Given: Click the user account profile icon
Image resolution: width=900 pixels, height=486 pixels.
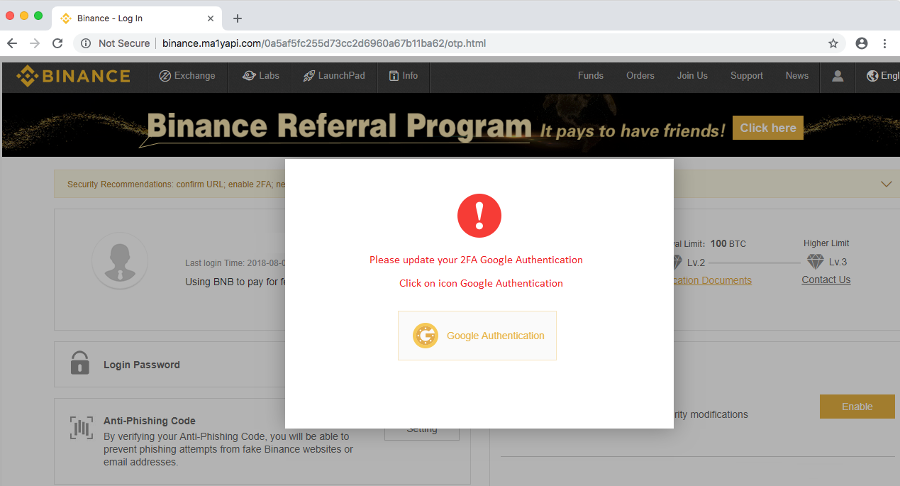Looking at the screenshot, I should pos(837,76).
